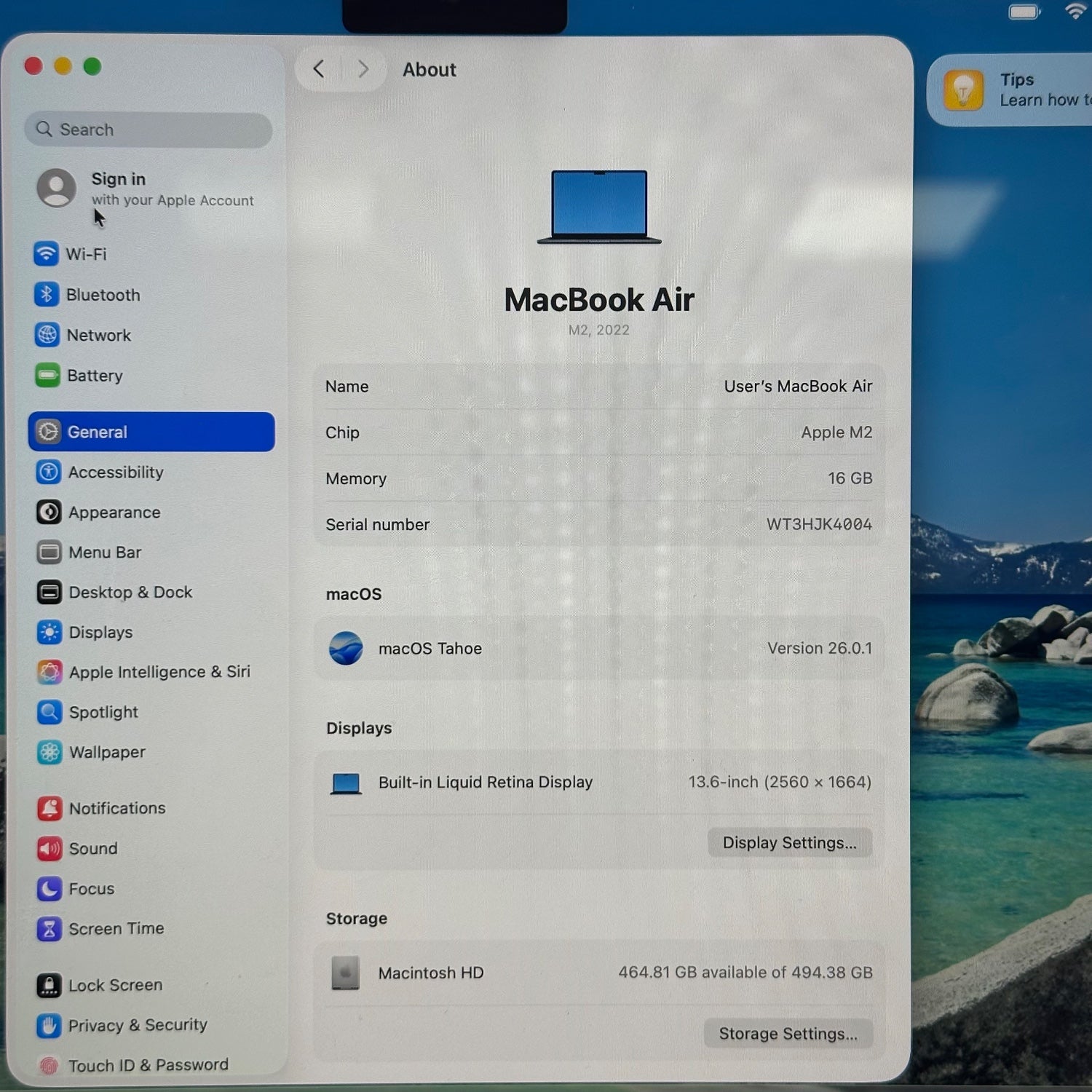Open Bluetooth settings from the sidebar icon

[47, 295]
